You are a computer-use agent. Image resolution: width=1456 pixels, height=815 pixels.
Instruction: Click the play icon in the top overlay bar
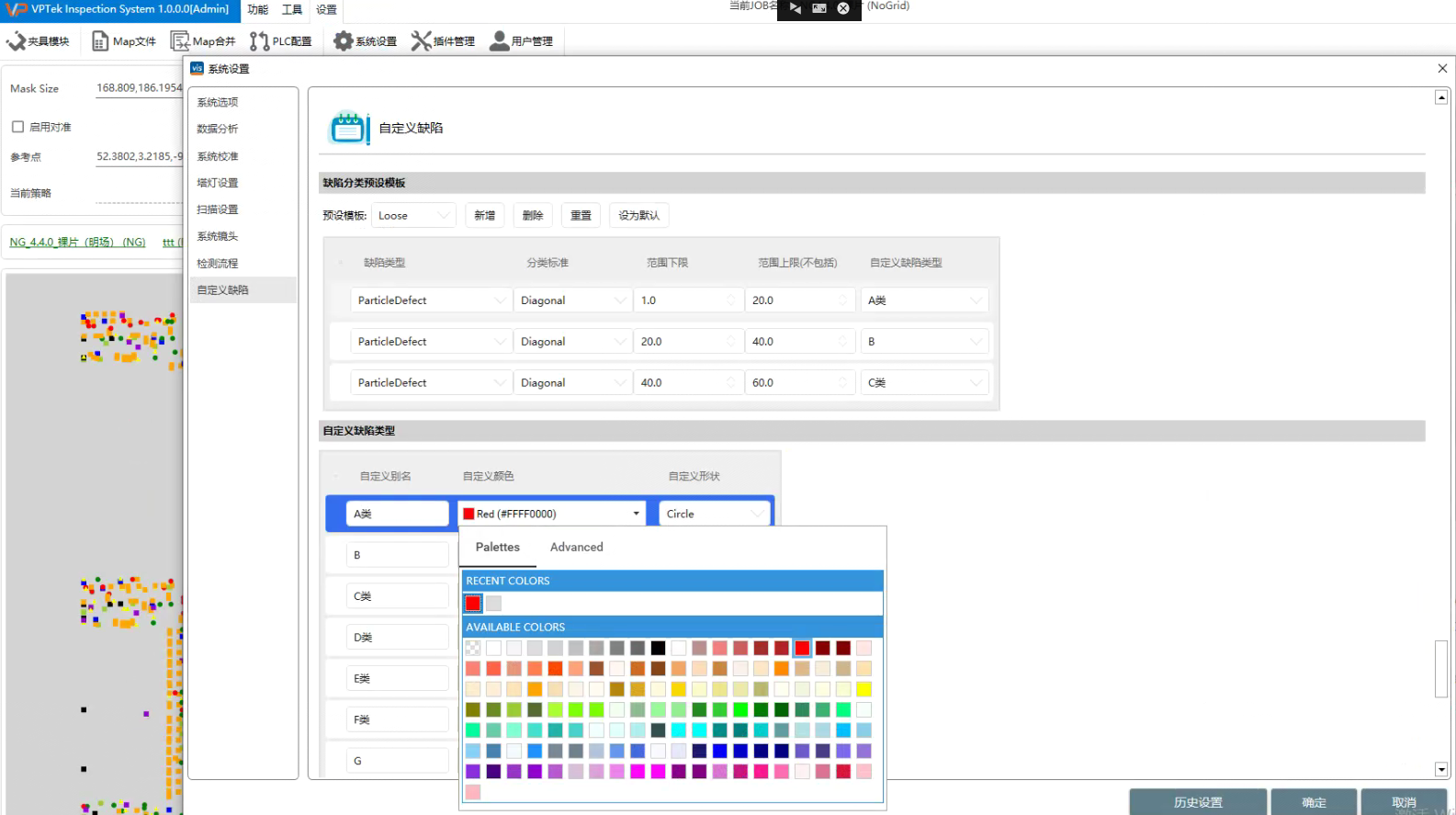pyautogui.click(x=796, y=8)
